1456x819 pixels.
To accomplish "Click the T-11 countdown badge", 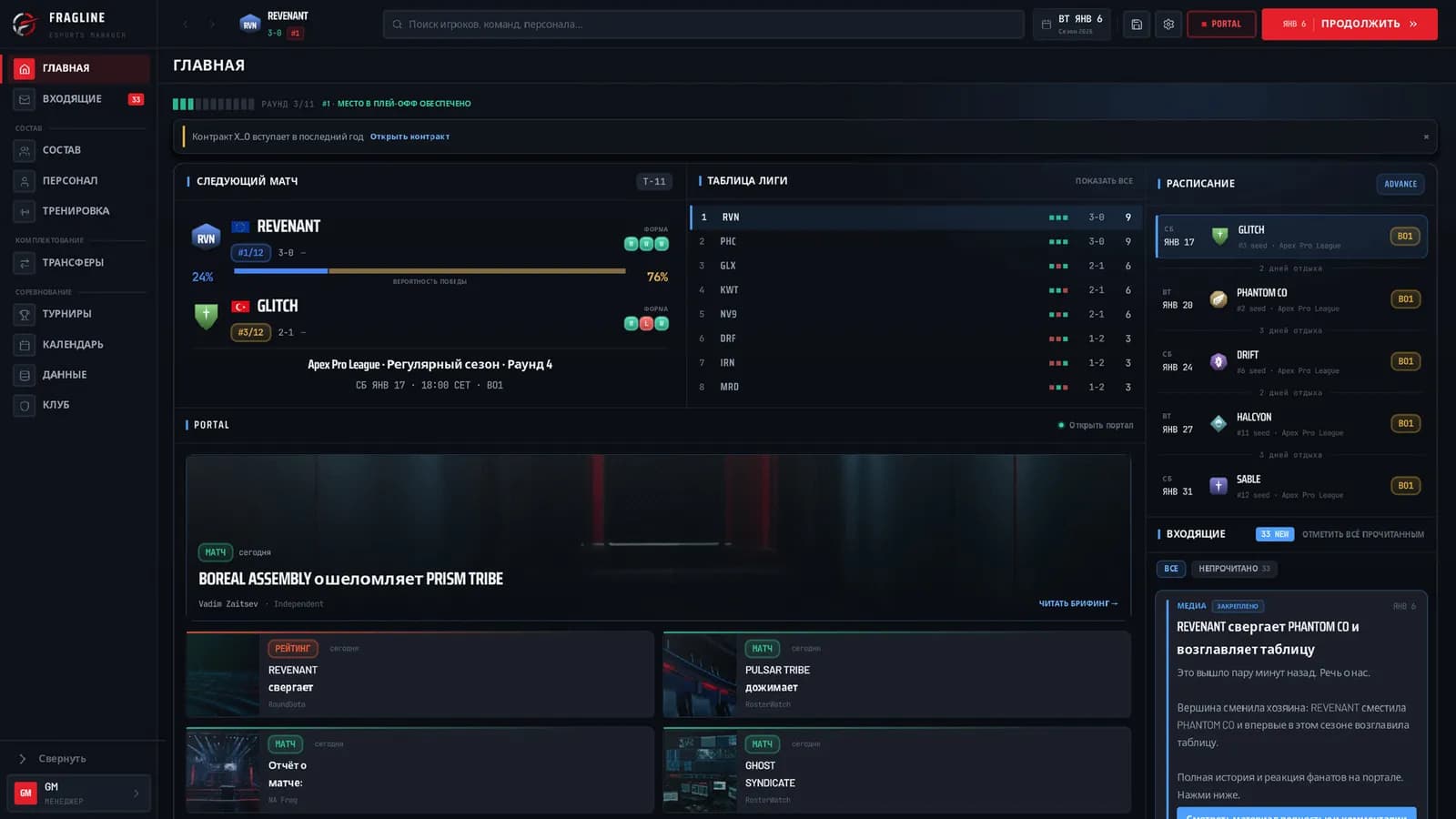I will pos(654,181).
